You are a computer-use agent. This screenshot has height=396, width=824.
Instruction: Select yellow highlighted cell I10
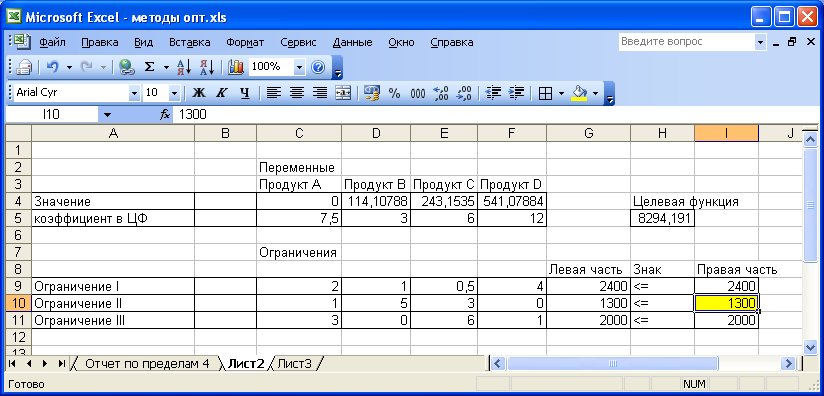pos(726,303)
